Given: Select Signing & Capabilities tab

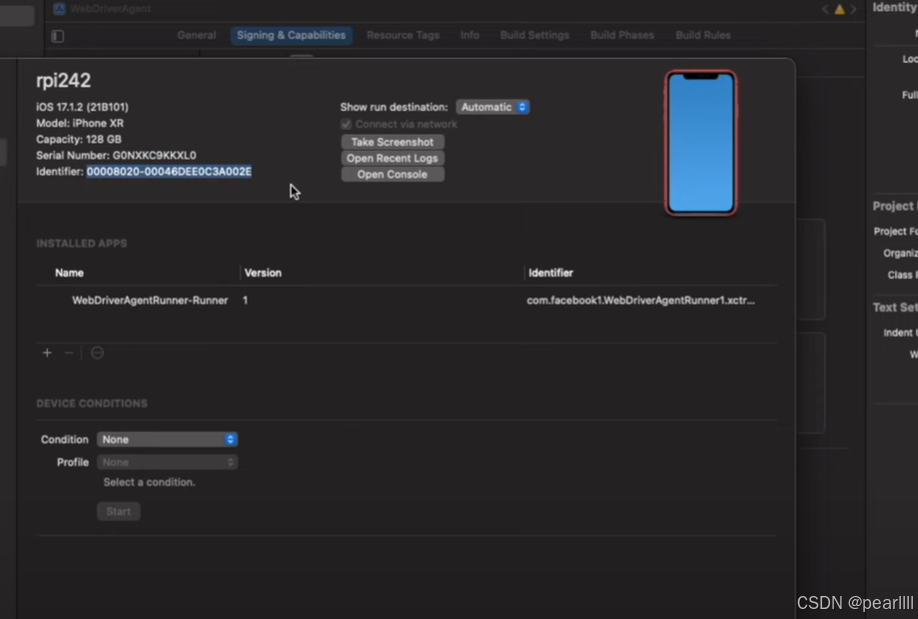Looking at the screenshot, I should (x=291, y=35).
